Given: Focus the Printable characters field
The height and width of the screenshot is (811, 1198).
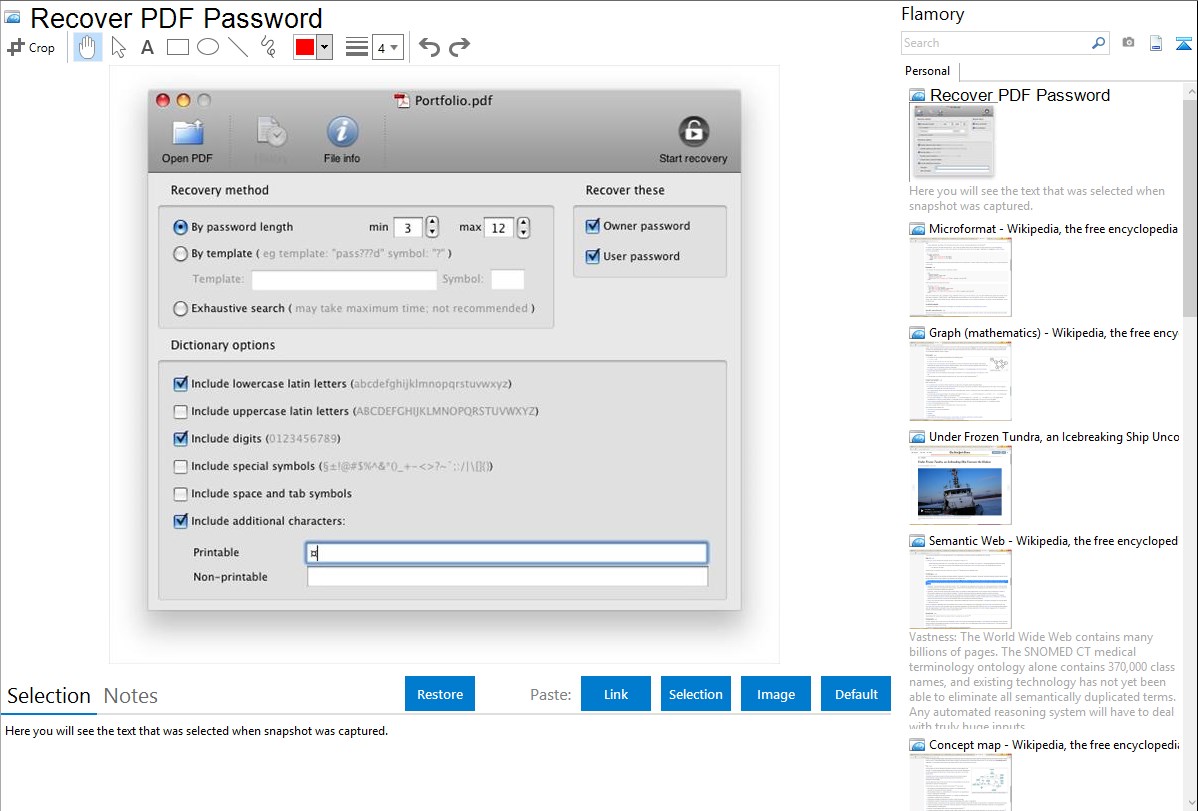Looking at the screenshot, I should (507, 553).
